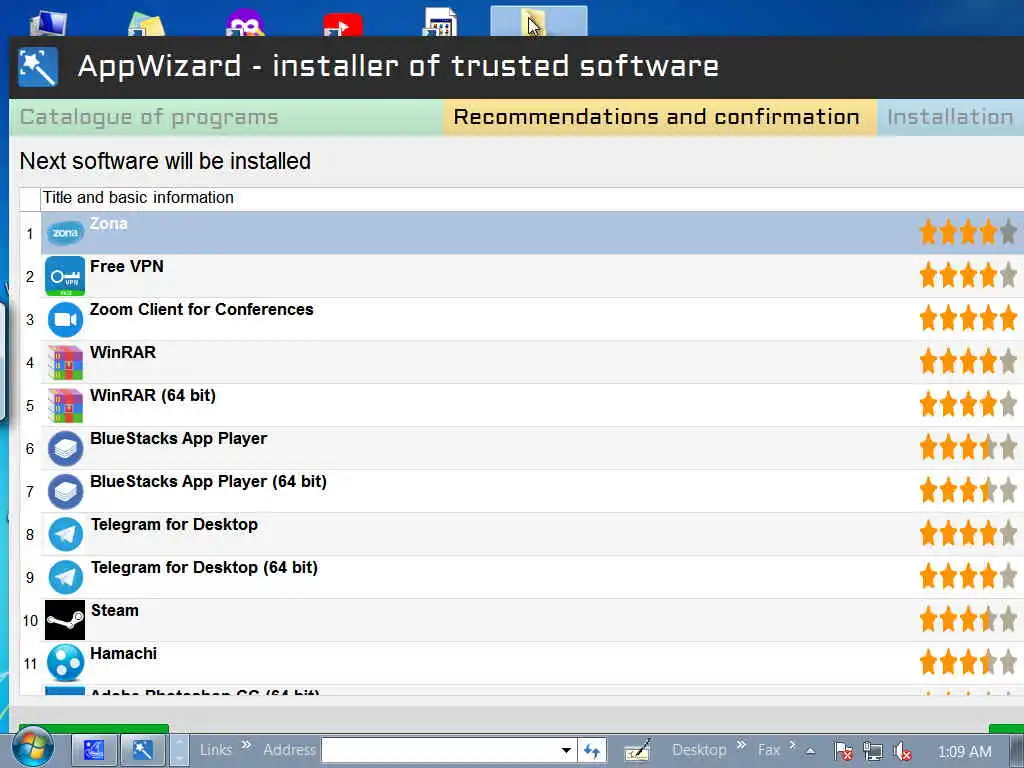Screen dimensions: 1024x768
Task: Open the computer monitor desktop shortcut
Action: point(48,24)
